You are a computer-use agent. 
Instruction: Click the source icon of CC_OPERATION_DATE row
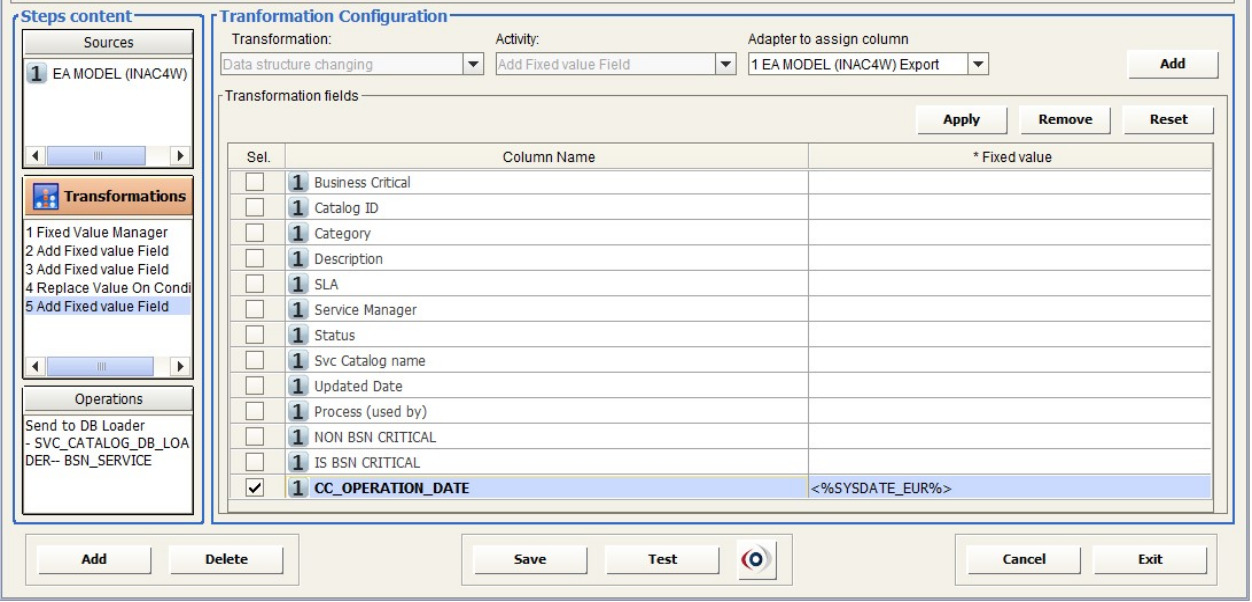298,488
